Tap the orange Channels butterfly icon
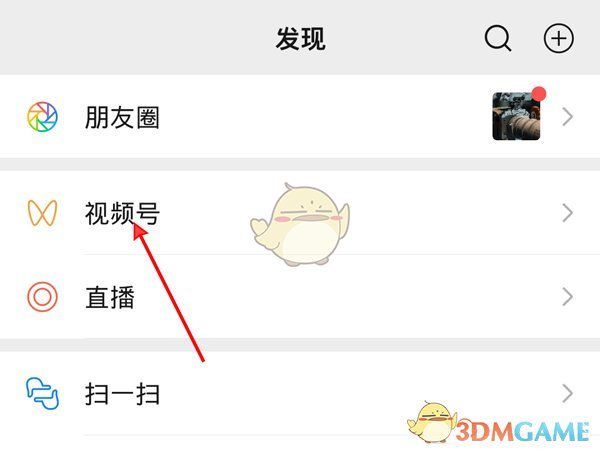Image resolution: width=600 pixels, height=450 pixels. 42,213
